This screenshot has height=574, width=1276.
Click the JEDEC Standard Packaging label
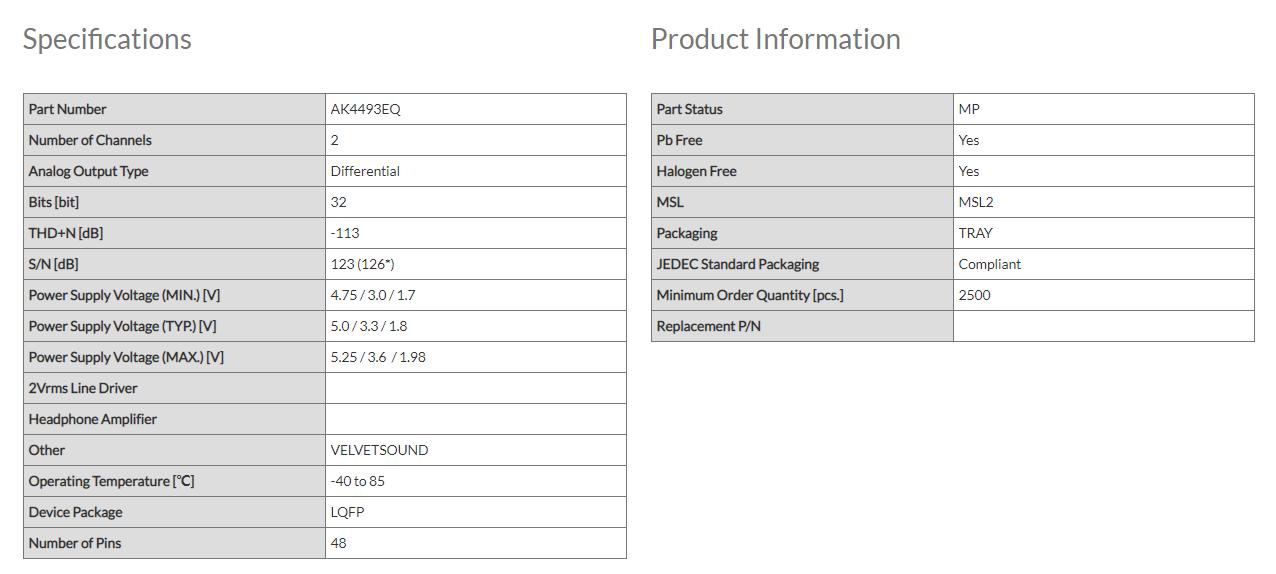pos(737,264)
